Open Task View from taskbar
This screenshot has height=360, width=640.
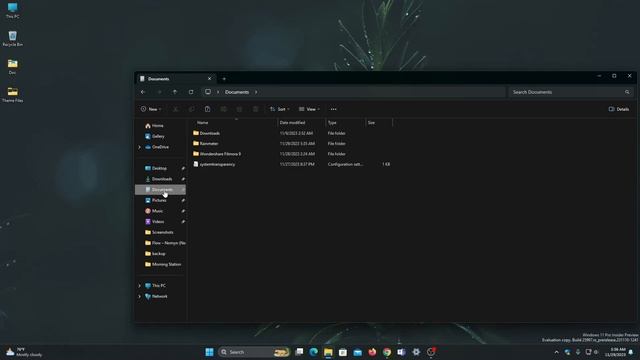coord(299,352)
